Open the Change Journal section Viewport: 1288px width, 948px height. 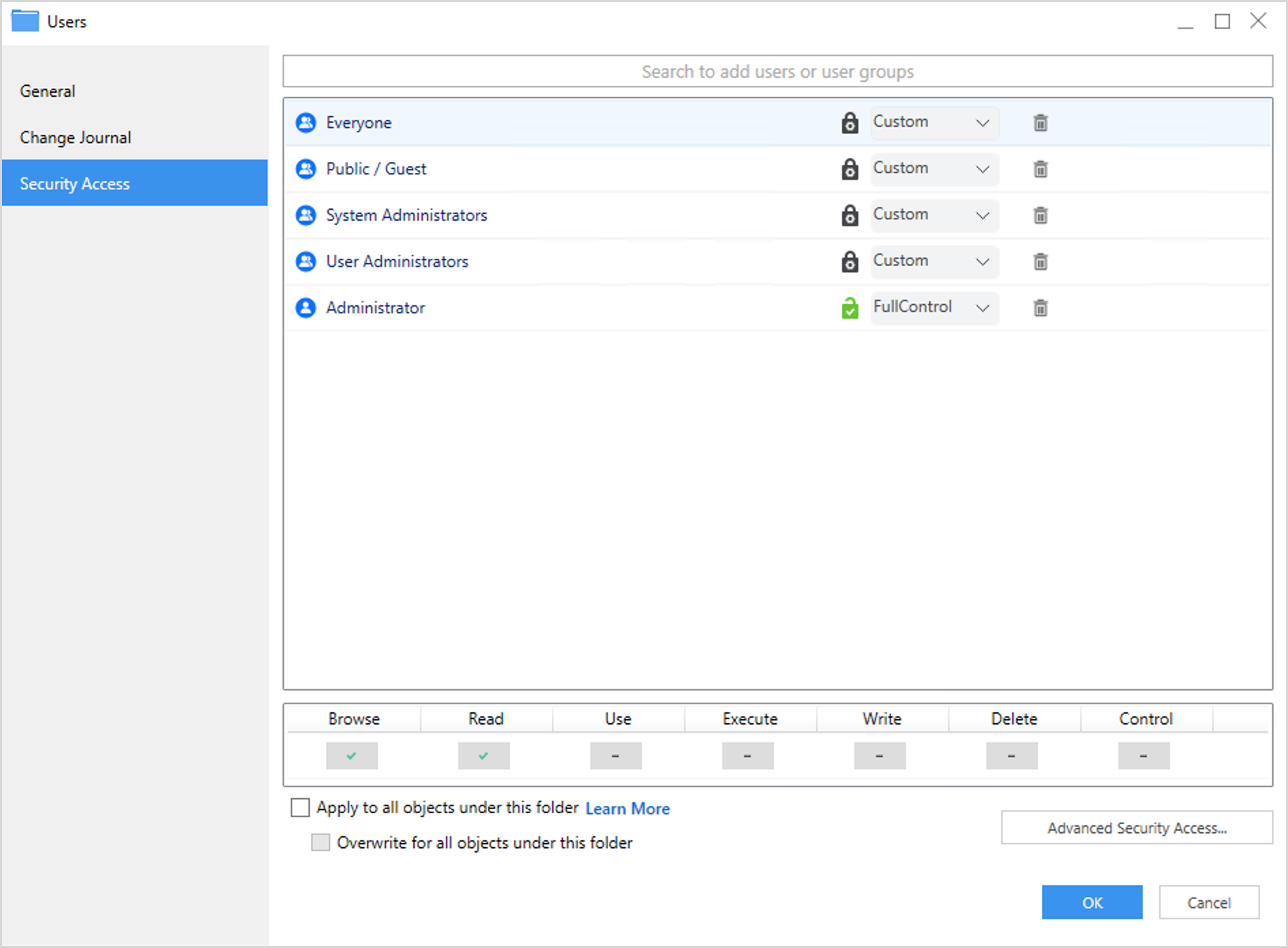pos(76,138)
